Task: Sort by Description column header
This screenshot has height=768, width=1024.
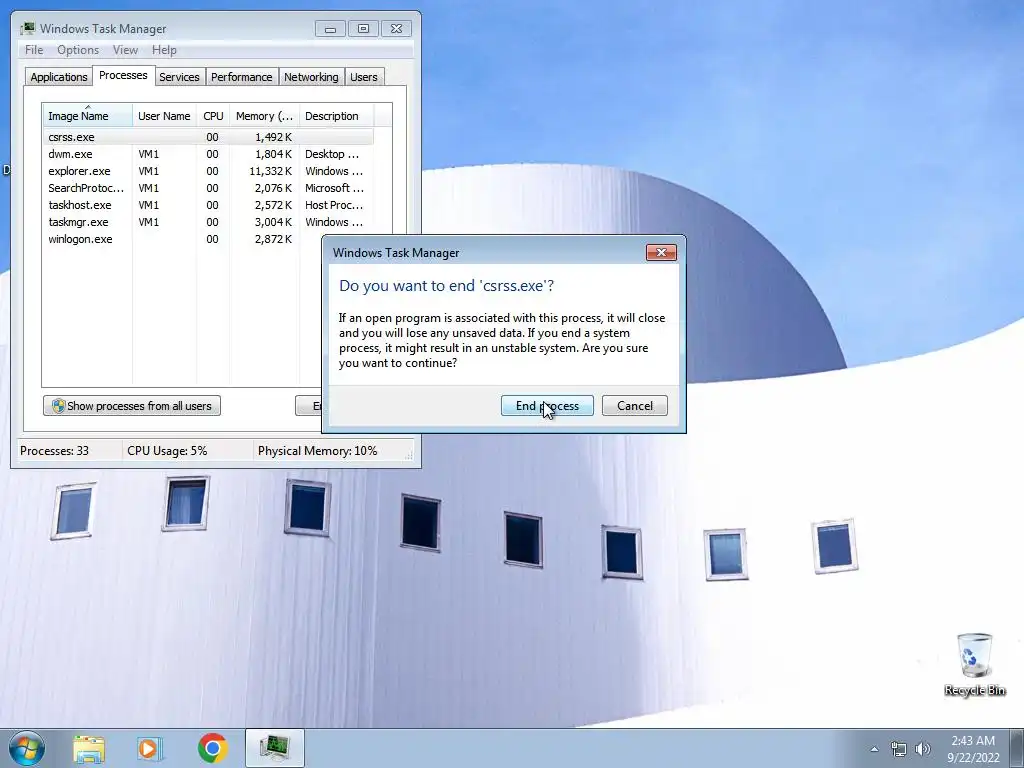Action: pos(336,116)
